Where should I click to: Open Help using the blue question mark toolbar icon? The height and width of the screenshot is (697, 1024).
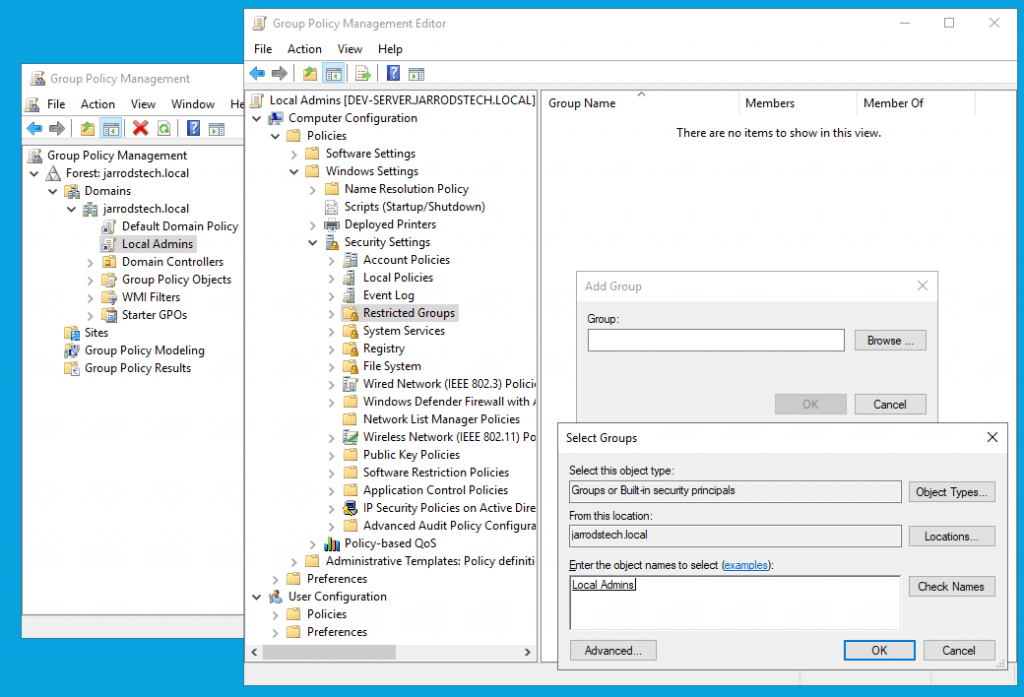coord(393,73)
